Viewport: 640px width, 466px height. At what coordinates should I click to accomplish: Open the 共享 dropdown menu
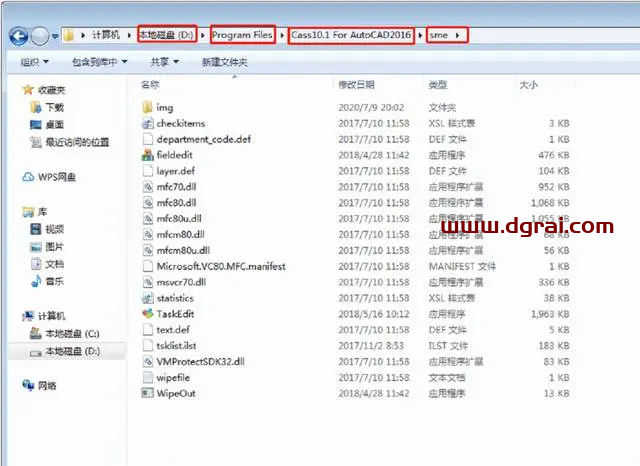[x=164, y=62]
